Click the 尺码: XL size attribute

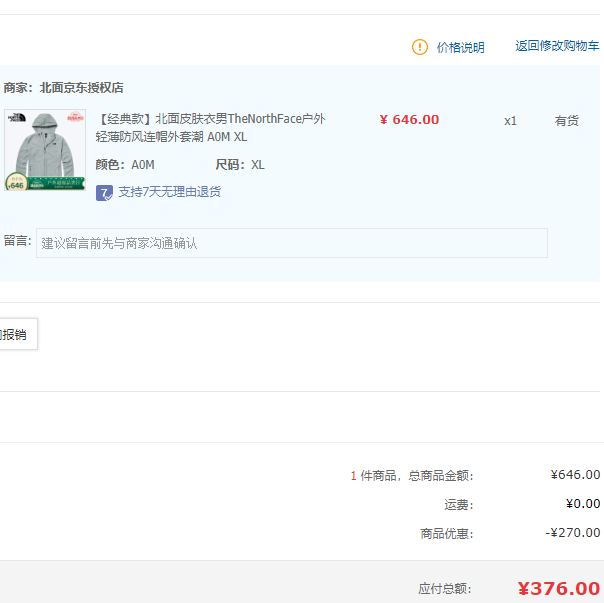tap(240, 165)
